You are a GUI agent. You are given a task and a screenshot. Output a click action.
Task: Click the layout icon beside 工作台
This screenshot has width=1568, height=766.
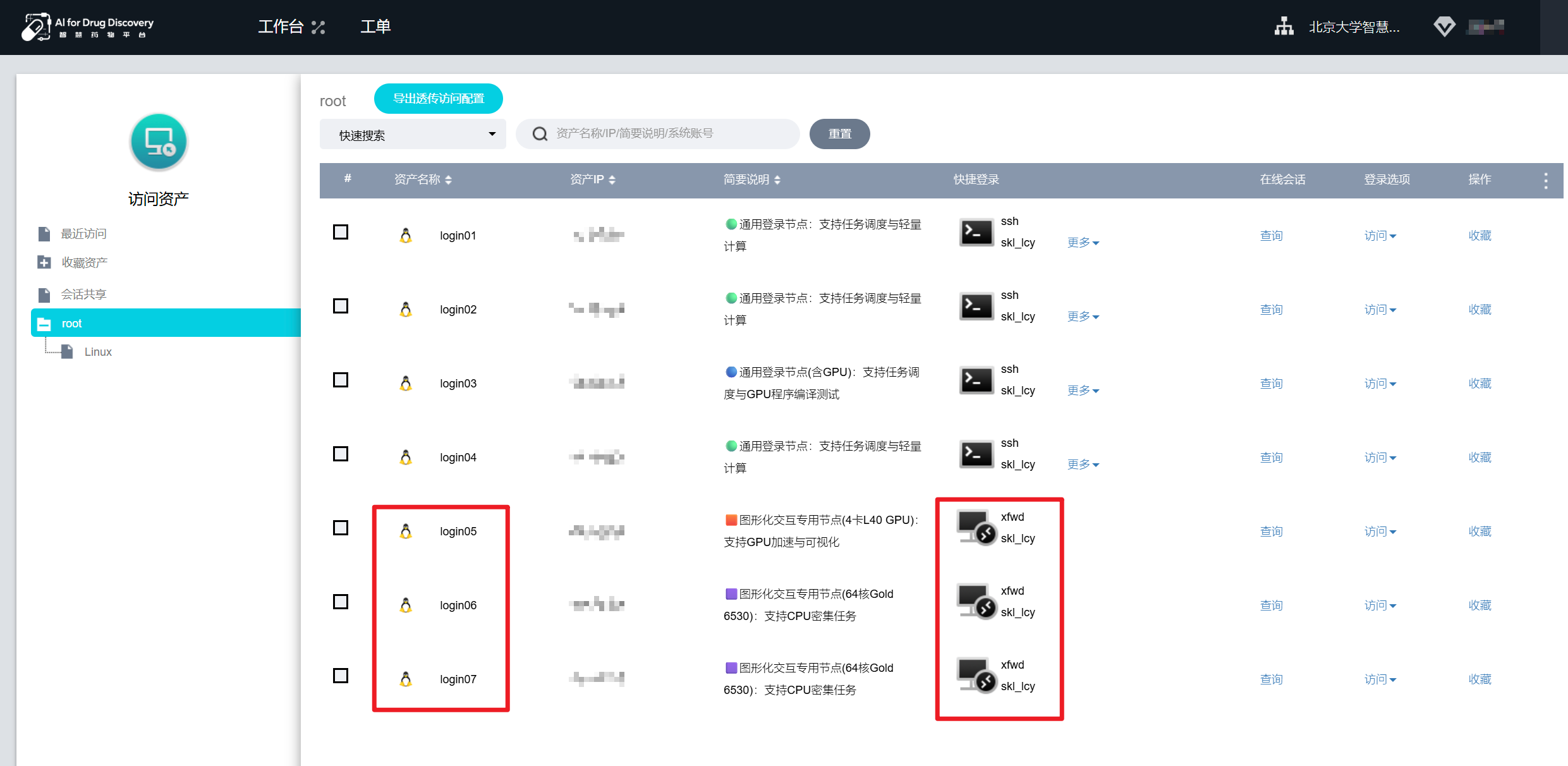tap(318, 27)
